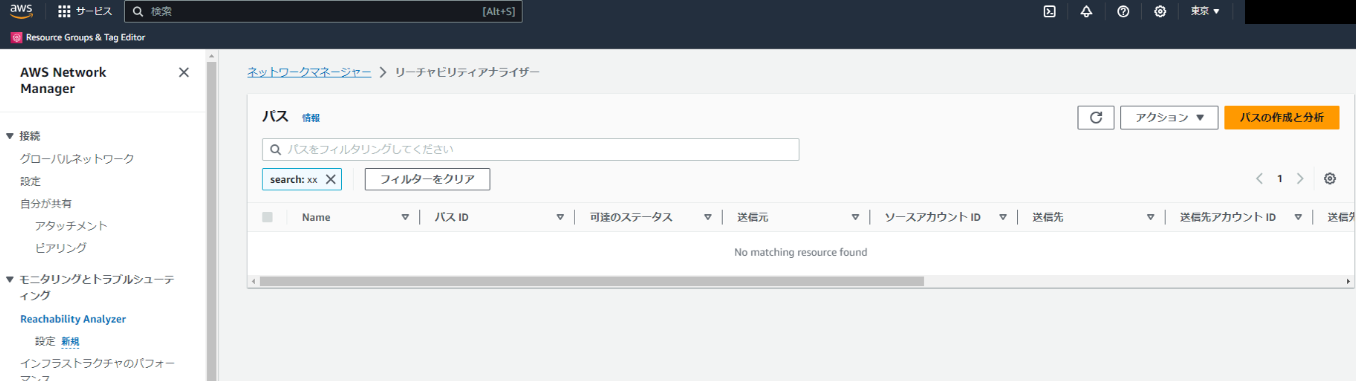The height and width of the screenshot is (381, 1356).
Task: Sort by 送信元 column
Action: point(855,217)
